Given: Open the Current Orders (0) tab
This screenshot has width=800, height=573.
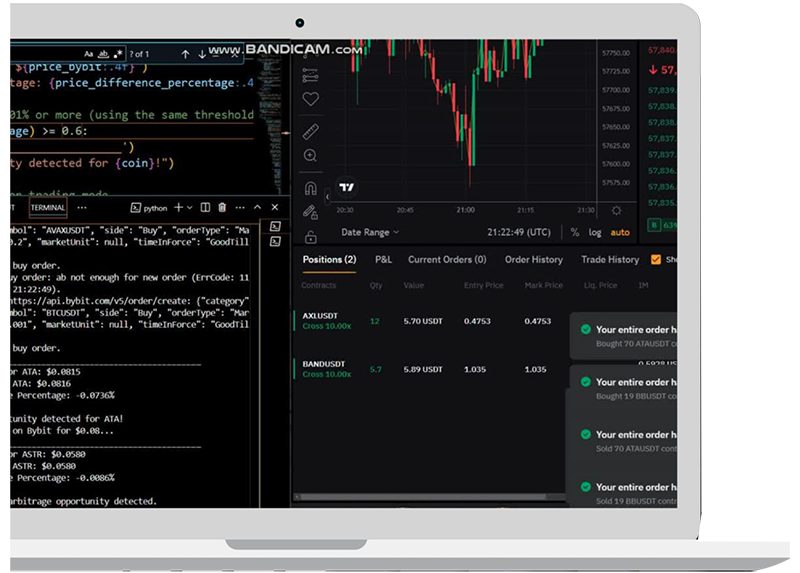Looking at the screenshot, I should click(447, 259).
